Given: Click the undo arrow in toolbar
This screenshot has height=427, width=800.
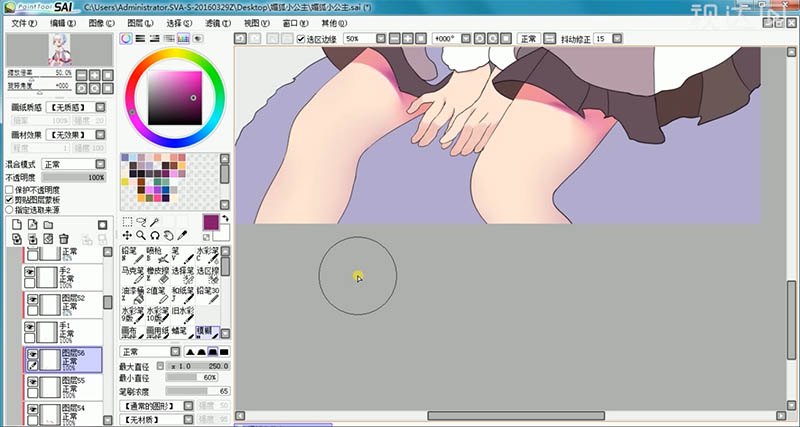Looking at the screenshot, I should (240, 39).
